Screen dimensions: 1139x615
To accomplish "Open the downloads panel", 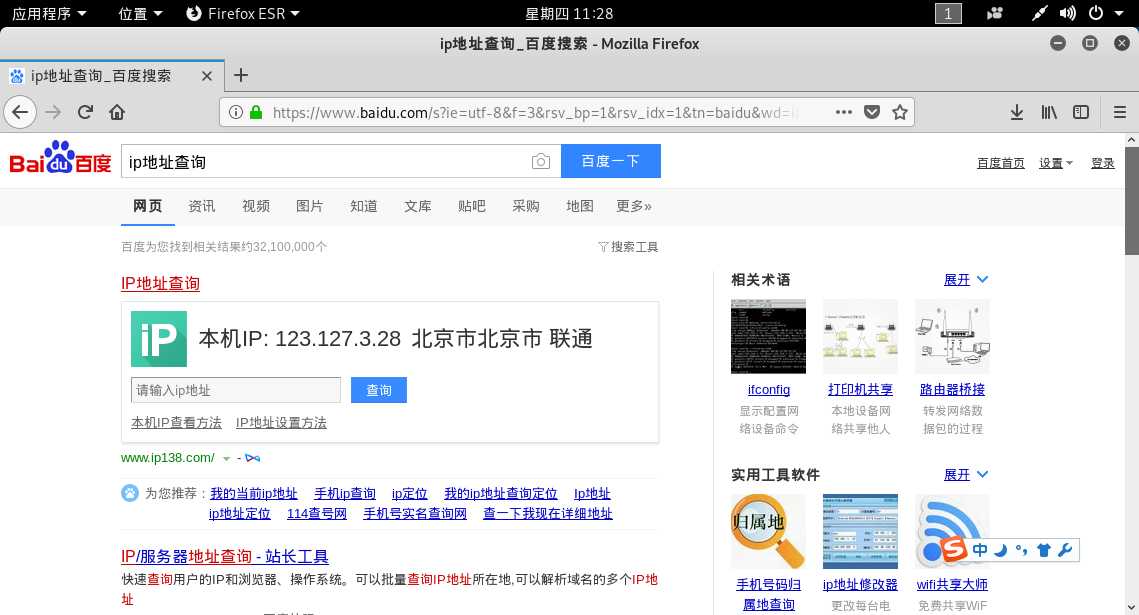I will (1017, 112).
